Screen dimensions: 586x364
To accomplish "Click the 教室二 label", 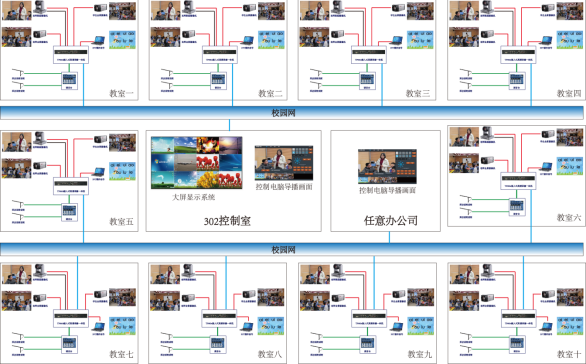I will click(270, 93).
